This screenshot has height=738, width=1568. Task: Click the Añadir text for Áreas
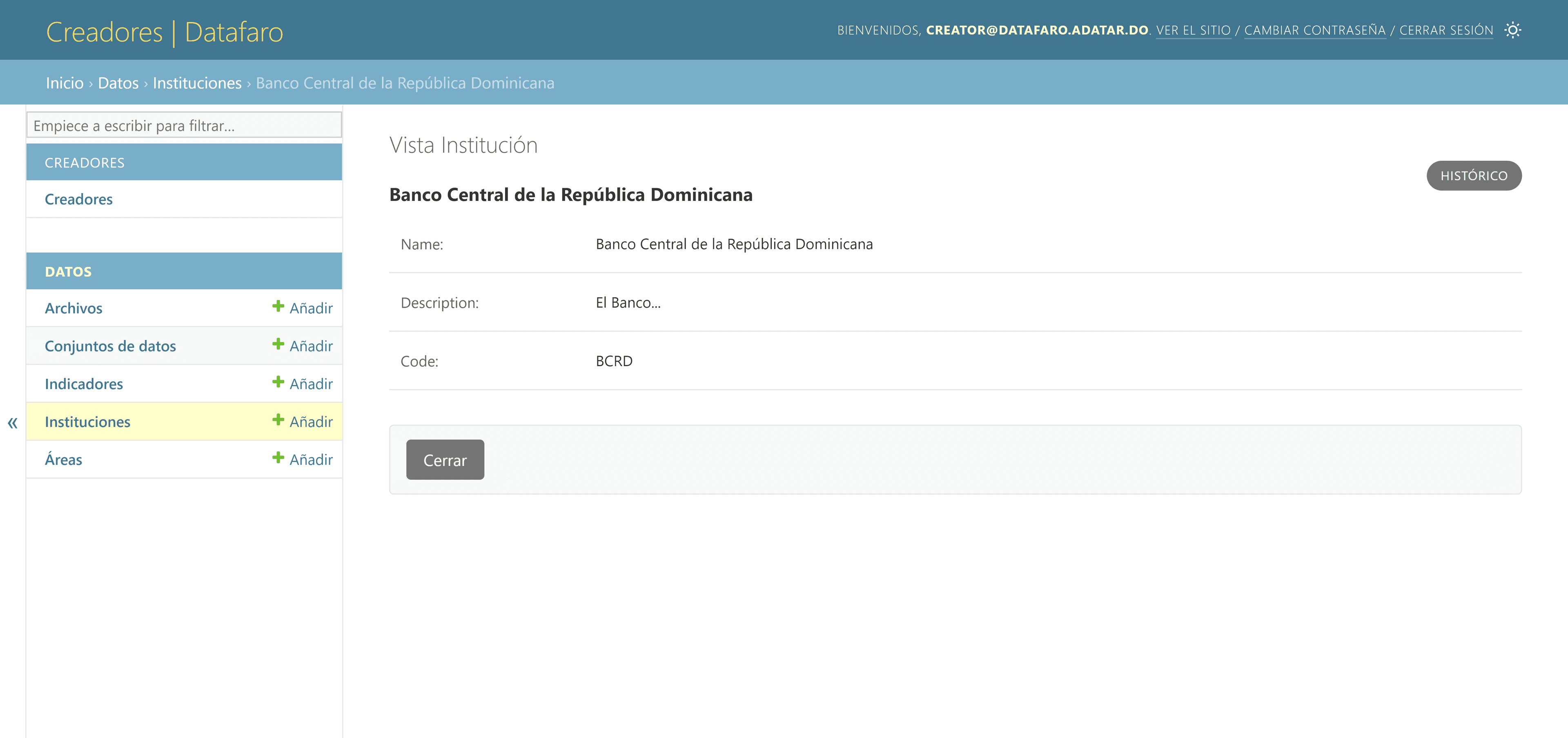311,459
